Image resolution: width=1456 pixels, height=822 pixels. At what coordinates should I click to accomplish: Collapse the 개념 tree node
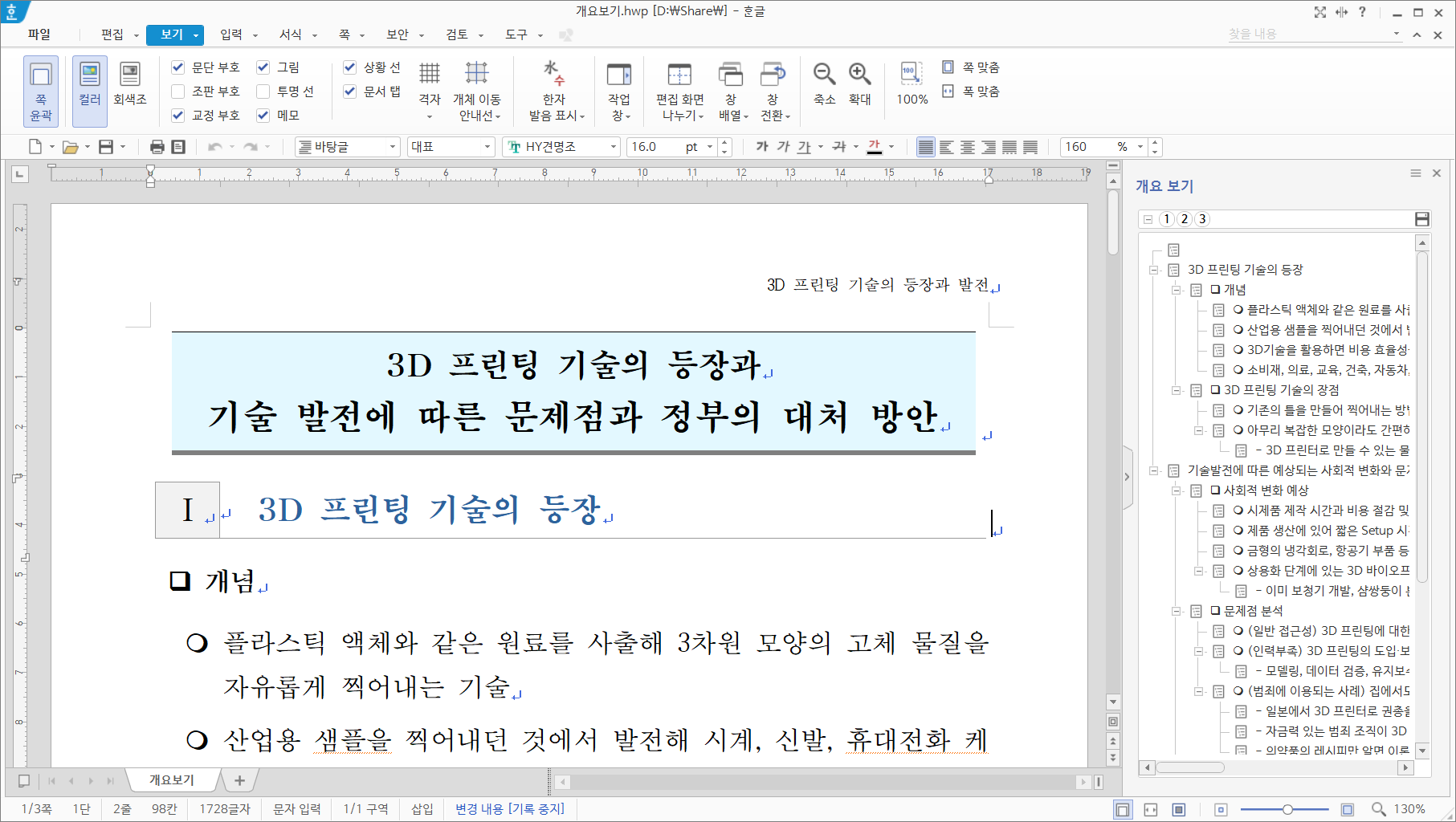1177,290
